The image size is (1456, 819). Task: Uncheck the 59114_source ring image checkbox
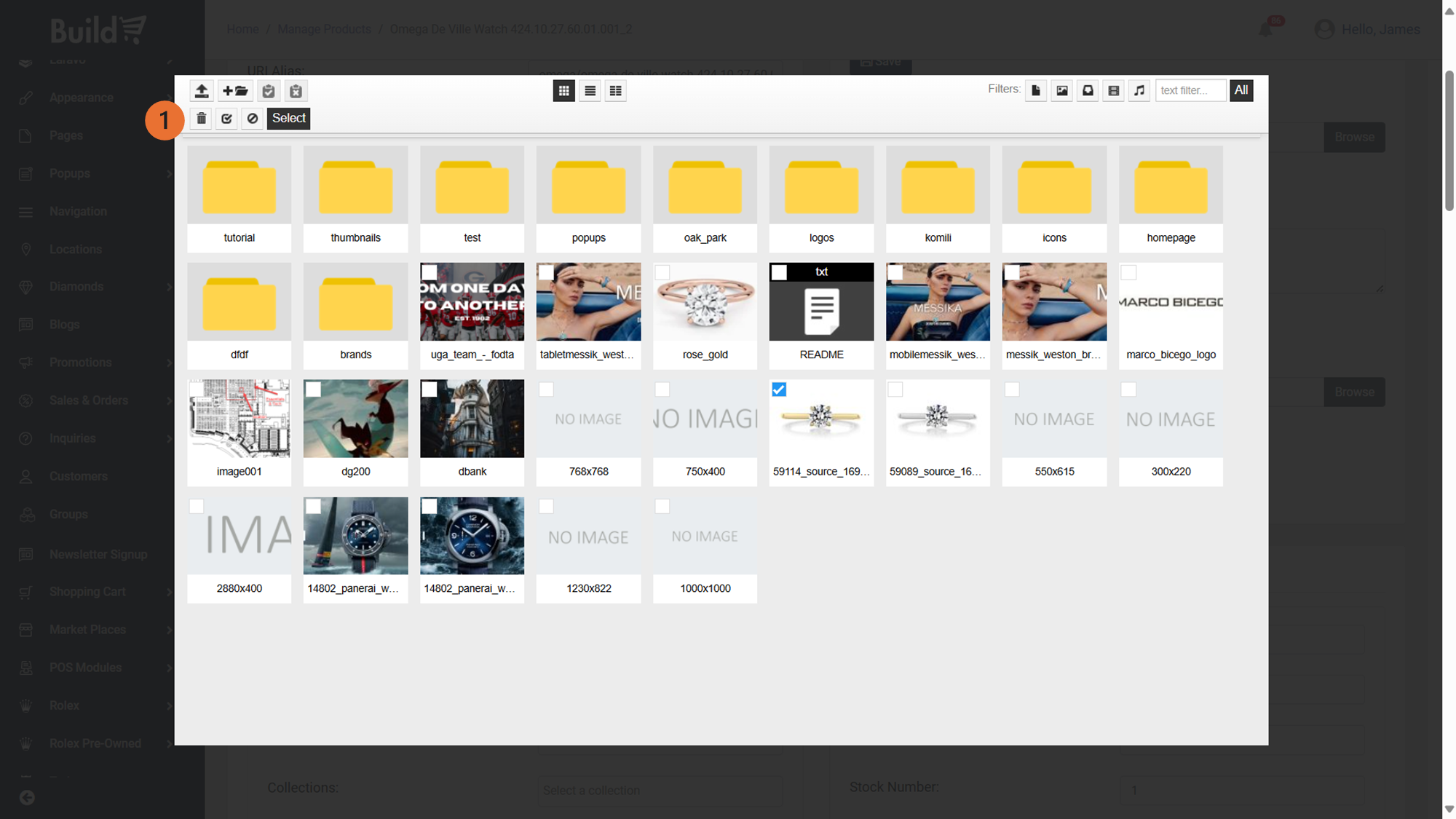point(779,389)
